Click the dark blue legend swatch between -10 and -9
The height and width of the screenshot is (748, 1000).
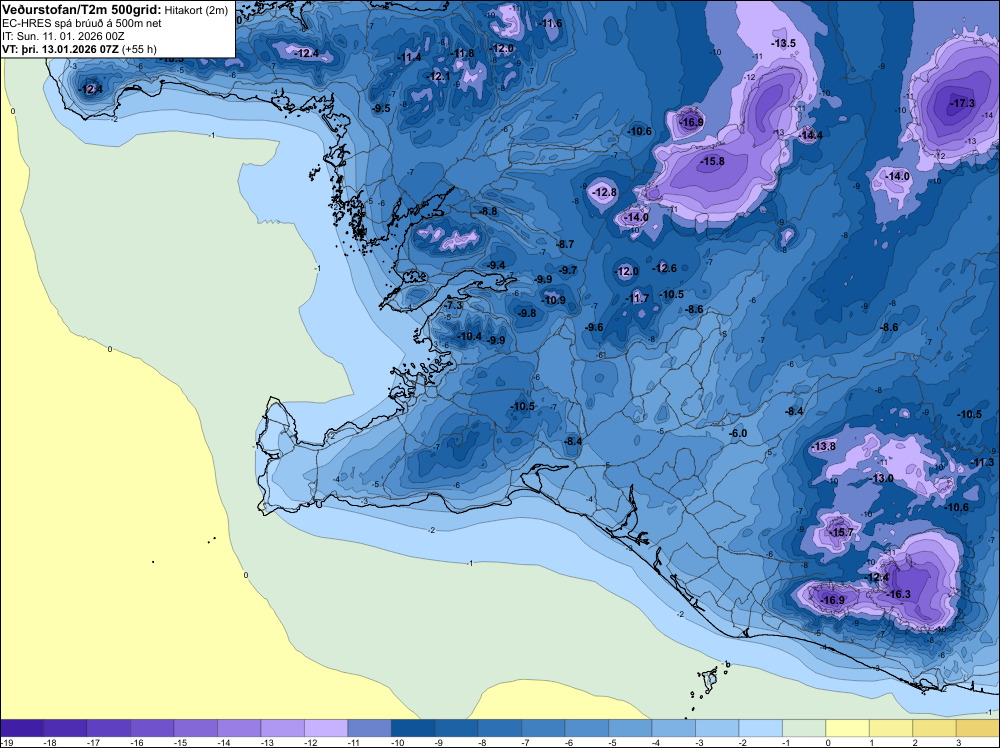[413, 728]
